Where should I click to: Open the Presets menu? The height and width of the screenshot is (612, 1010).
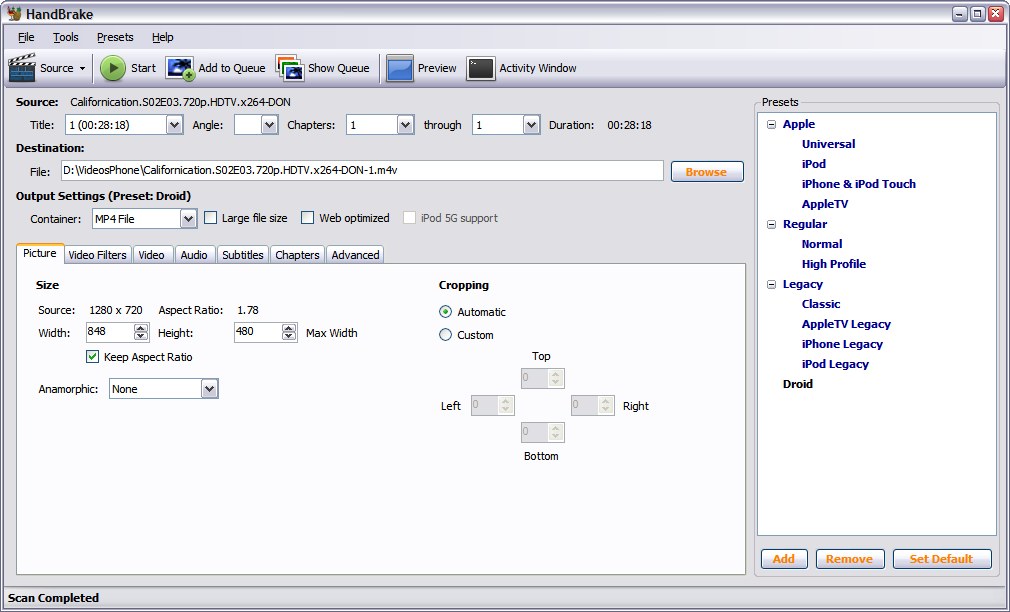pyautogui.click(x=115, y=37)
